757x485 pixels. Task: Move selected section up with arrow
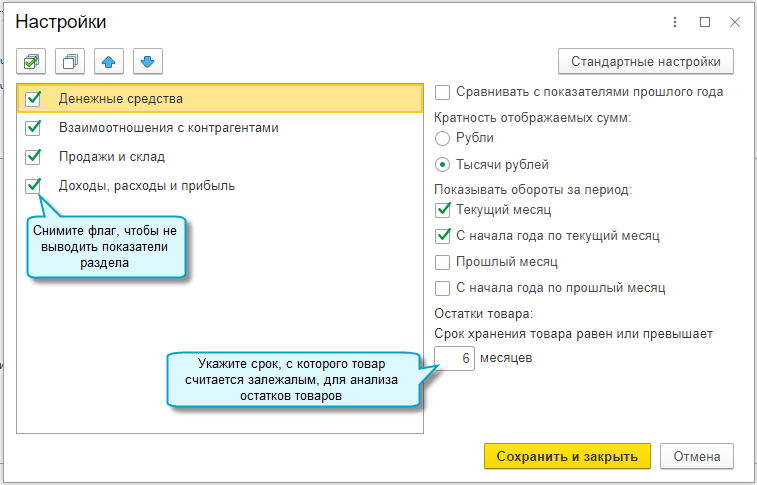pos(109,62)
